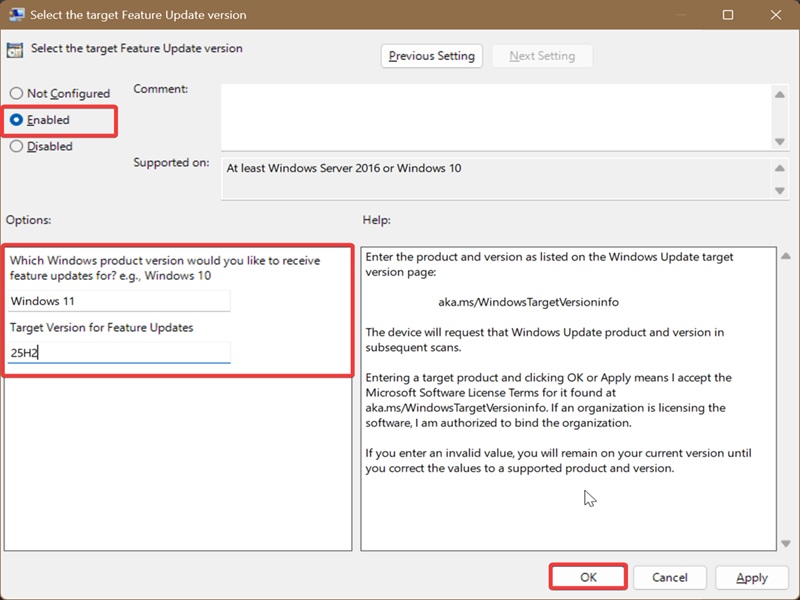This screenshot has height=600, width=800.
Task: Click the 'Options:' label
Action: point(29,220)
